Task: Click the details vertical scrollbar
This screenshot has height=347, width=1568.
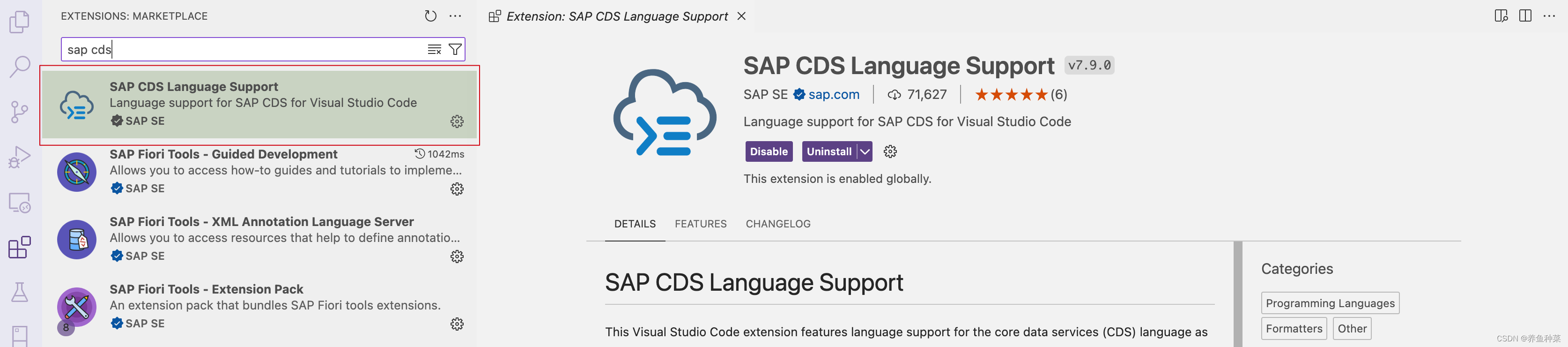Action: pos(1237,294)
